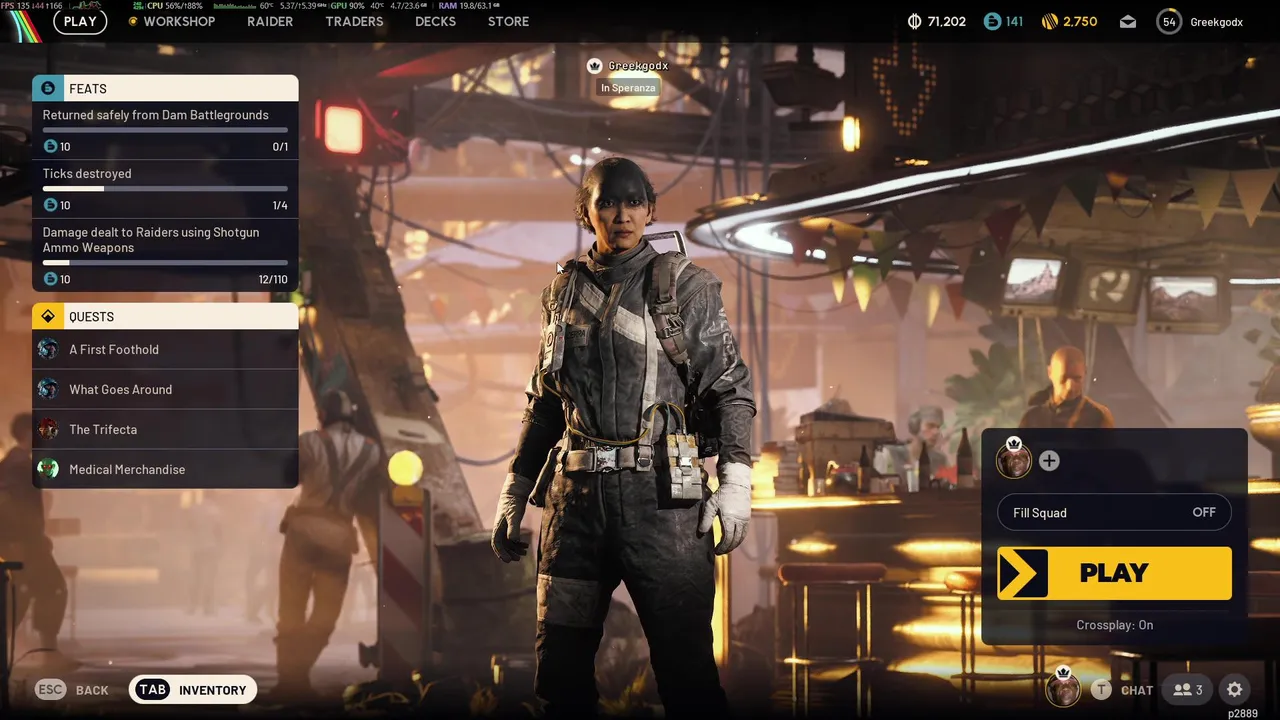Click the Shotgun Ammo damage progress bar
The image size is (1280, 720).
(165, 262)
